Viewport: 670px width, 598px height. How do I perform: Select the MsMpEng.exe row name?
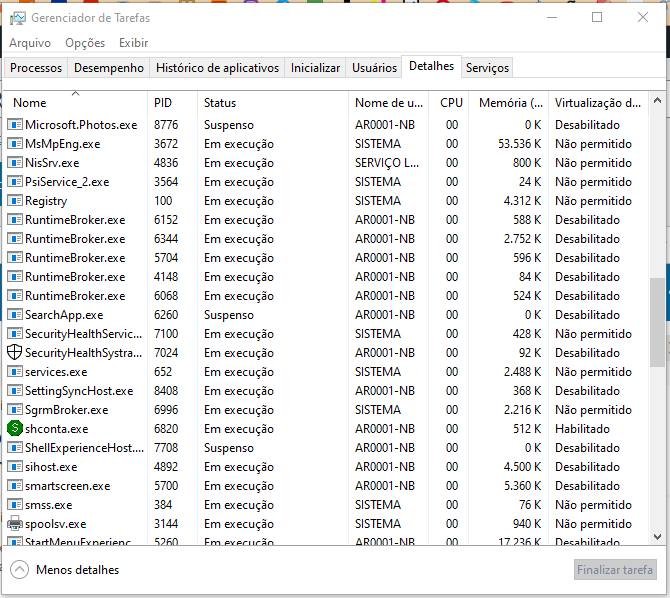[62, 144]
